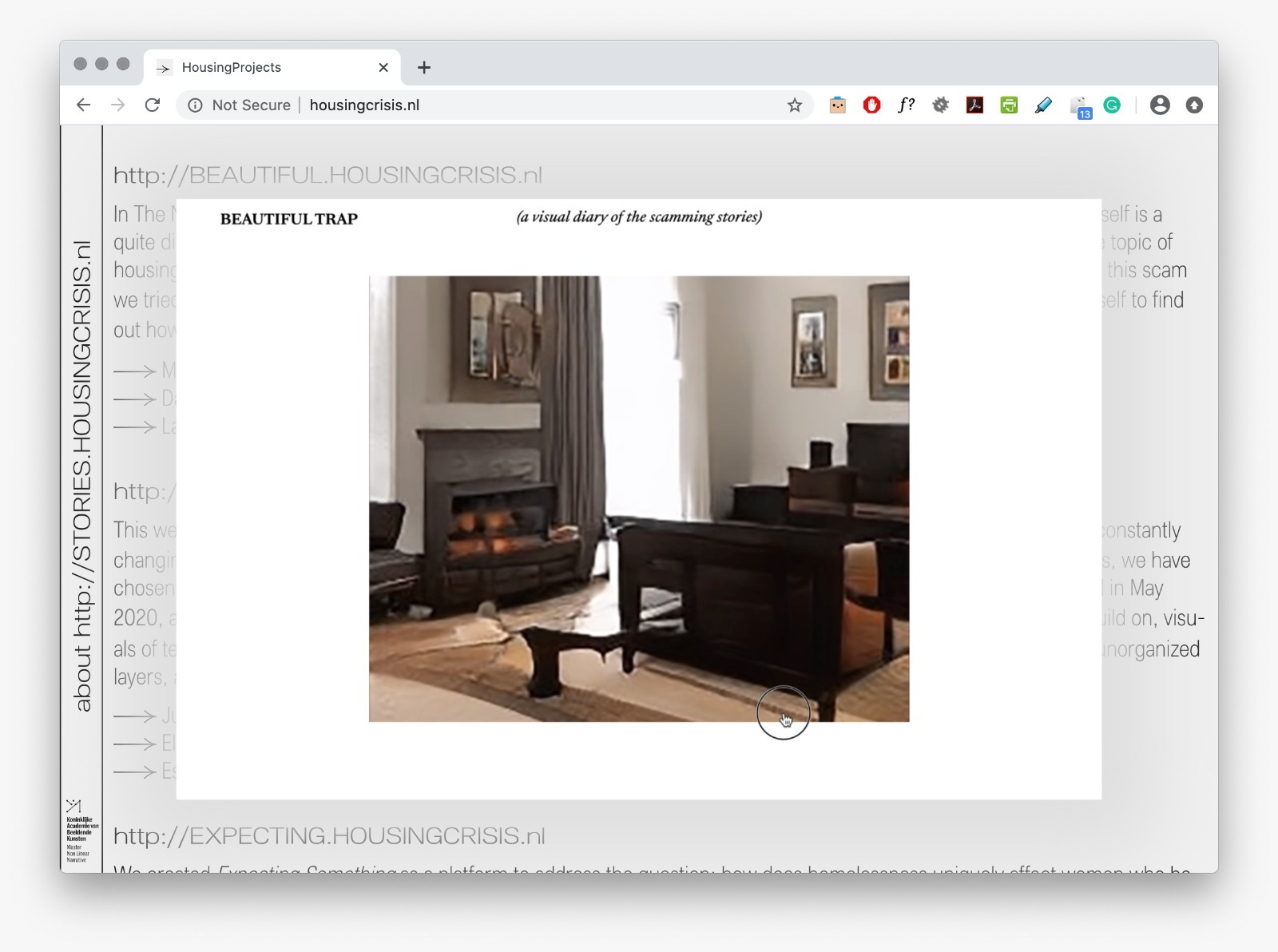Click the AdBlock stop-hand extension icon
This screenshot has width=1278, height=952.
[x=871, y=105]
